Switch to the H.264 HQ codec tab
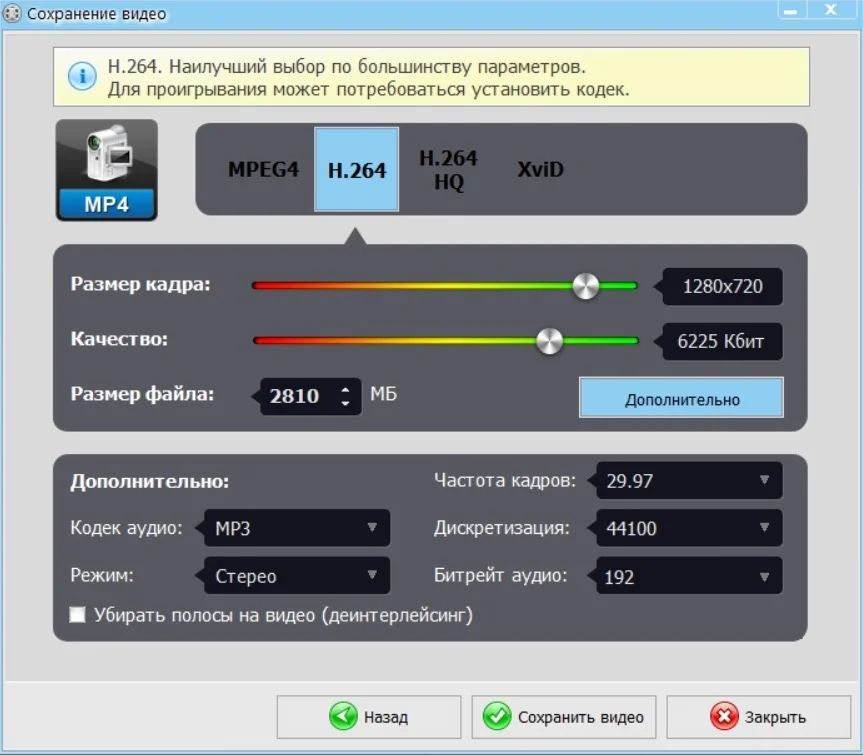 449,169
